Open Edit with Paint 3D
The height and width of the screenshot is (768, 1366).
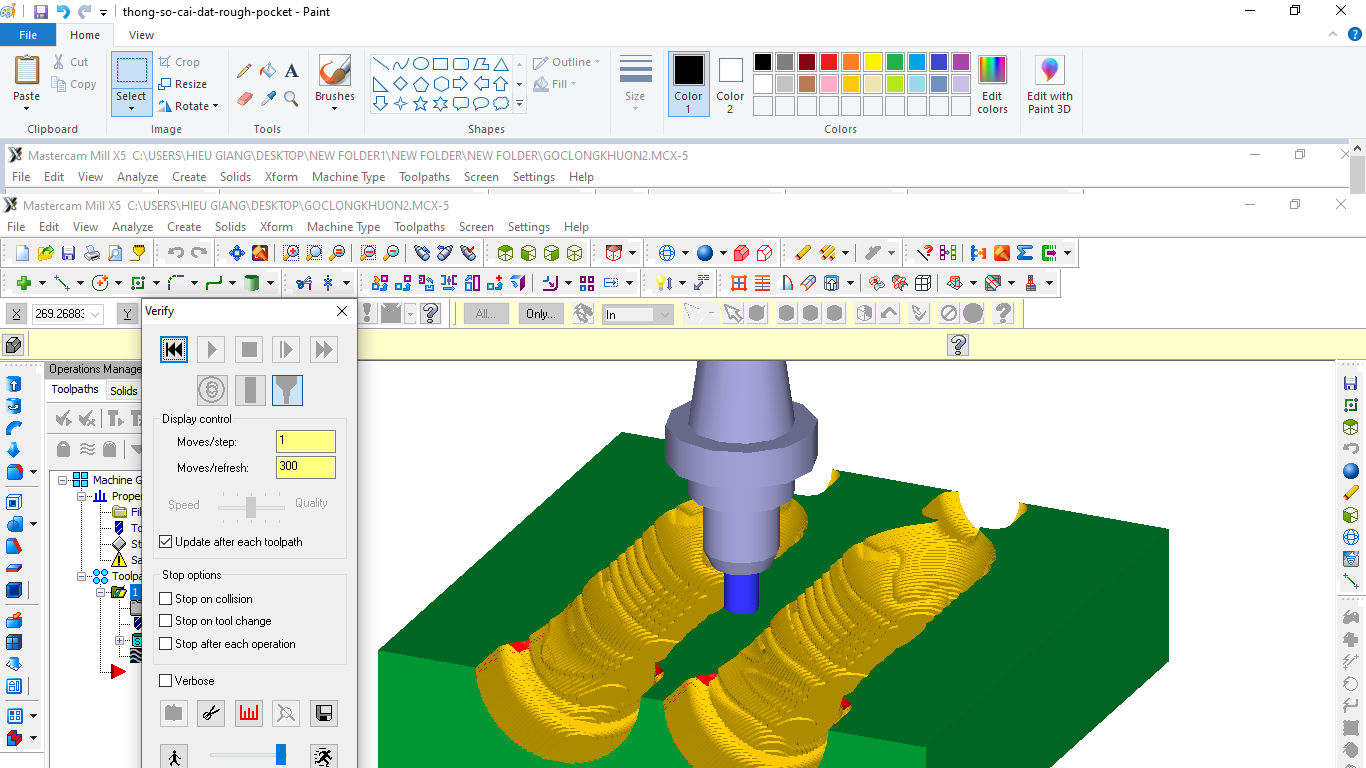point(1049,85)
